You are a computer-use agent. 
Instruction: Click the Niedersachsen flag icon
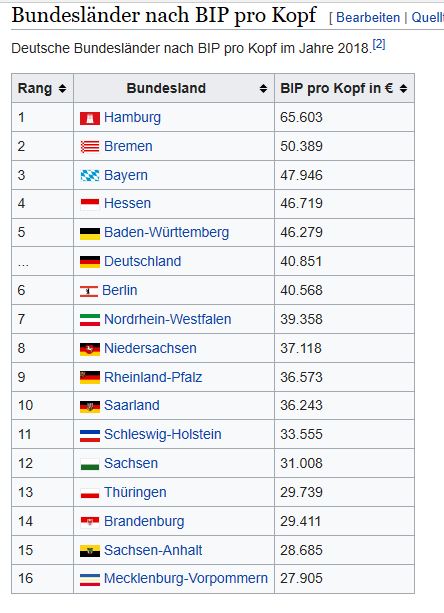[x=90, y=349]
